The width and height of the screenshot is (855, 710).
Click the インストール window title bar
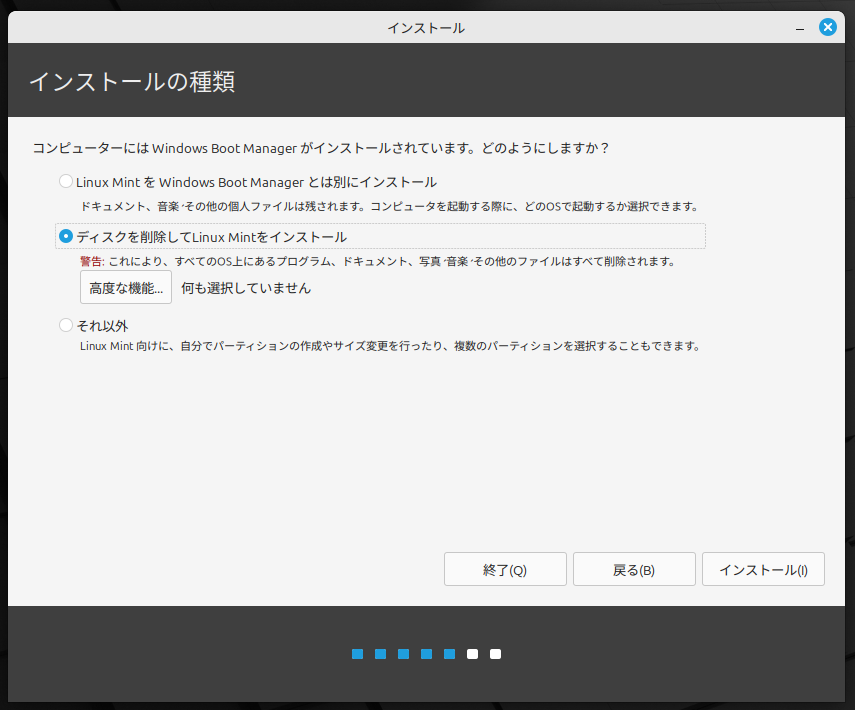tap(426, 28)
